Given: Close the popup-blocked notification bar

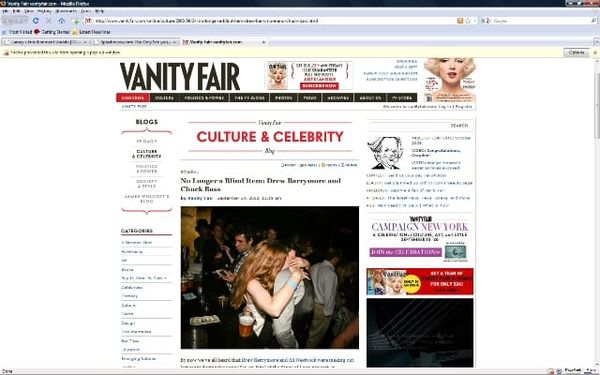Looking at the screenshot, I should click(x=595, y=52).
